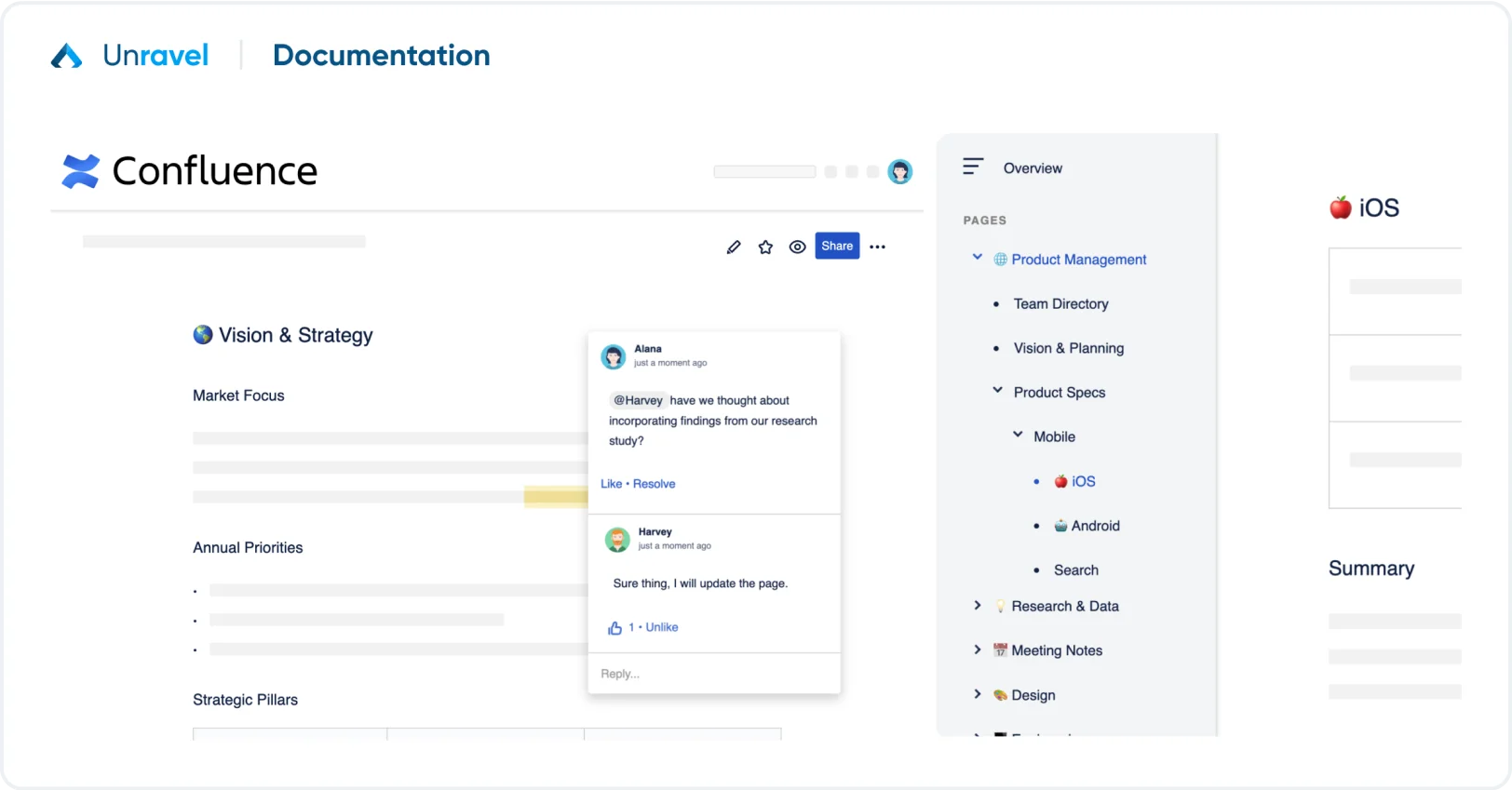Viewport: 1512px width, 790px height.
Task: Expand the Meeting Notes chevron
Action: [x=977, y=649]
